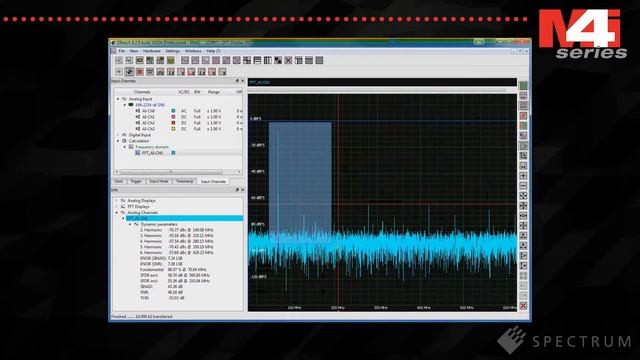Open the Windows menu
640x360 pixels.
coord(193,51)
